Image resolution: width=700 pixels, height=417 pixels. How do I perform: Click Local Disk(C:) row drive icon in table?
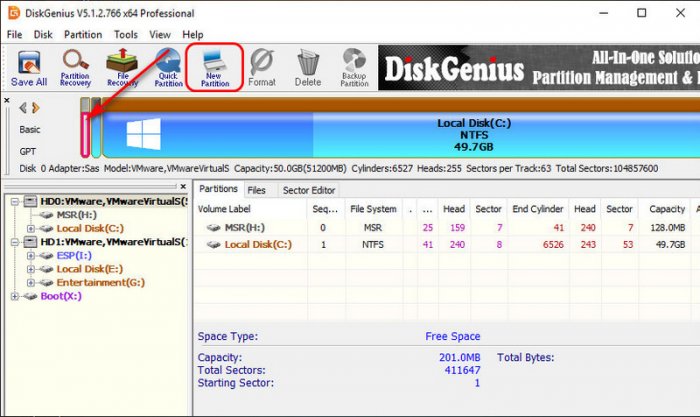click(x=213, y=245)
